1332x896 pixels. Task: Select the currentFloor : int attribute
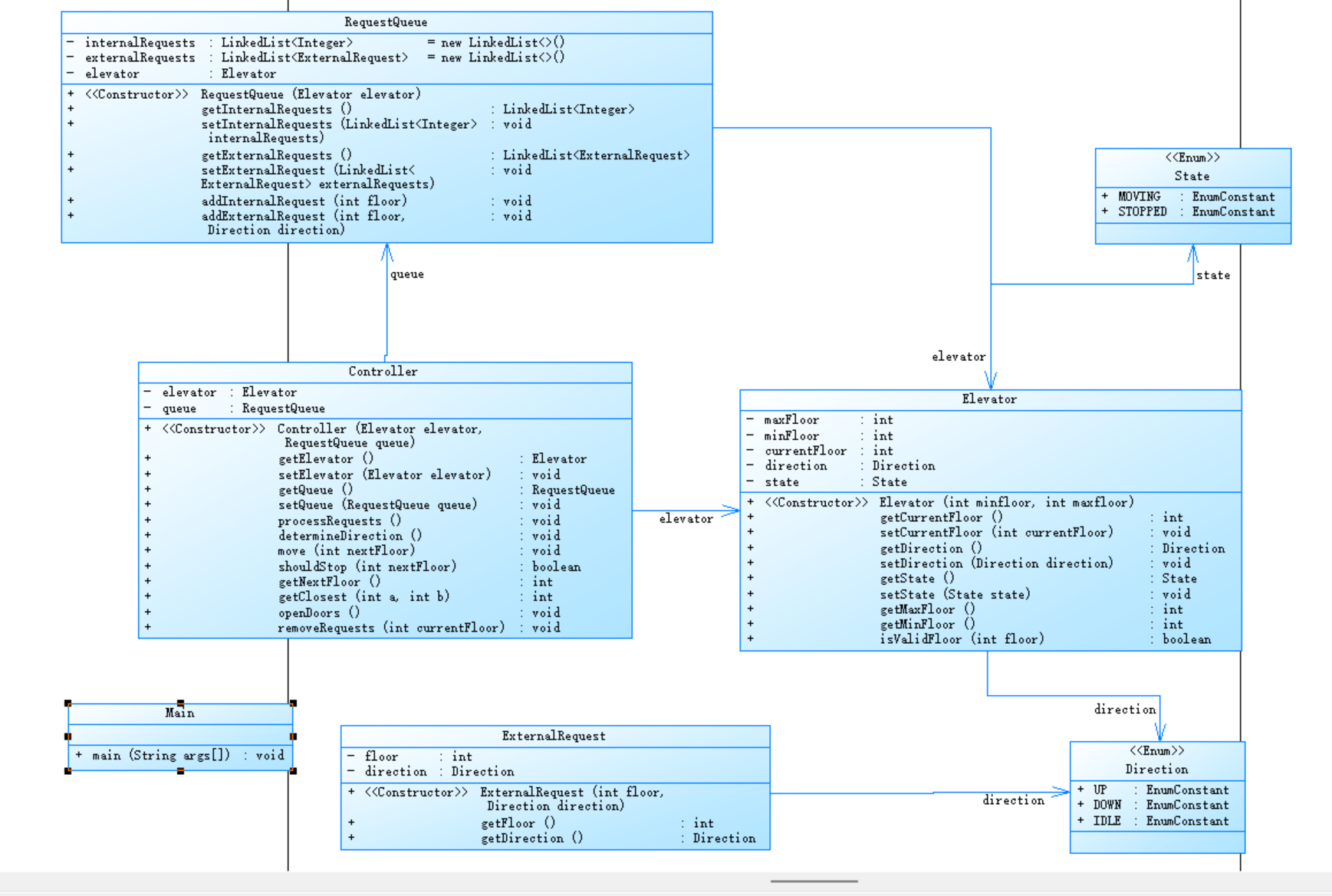coord(820,451)
